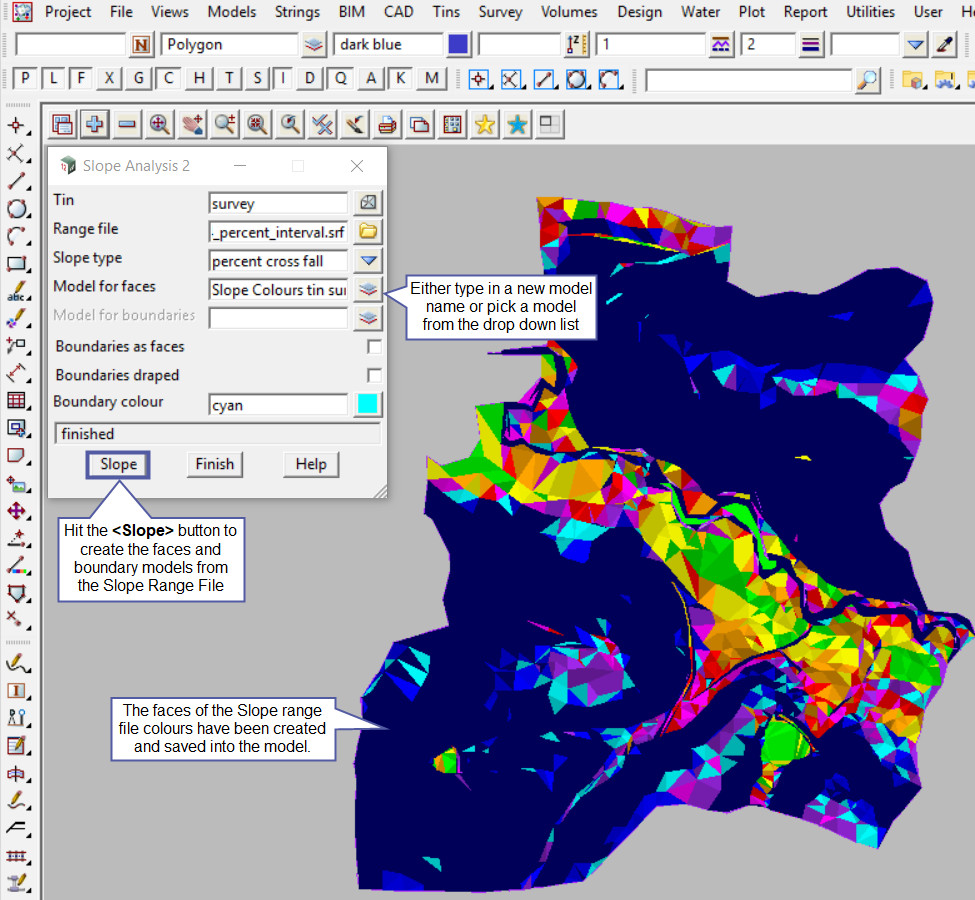
Task: Open the Survey menu
Action: (500, 12)
